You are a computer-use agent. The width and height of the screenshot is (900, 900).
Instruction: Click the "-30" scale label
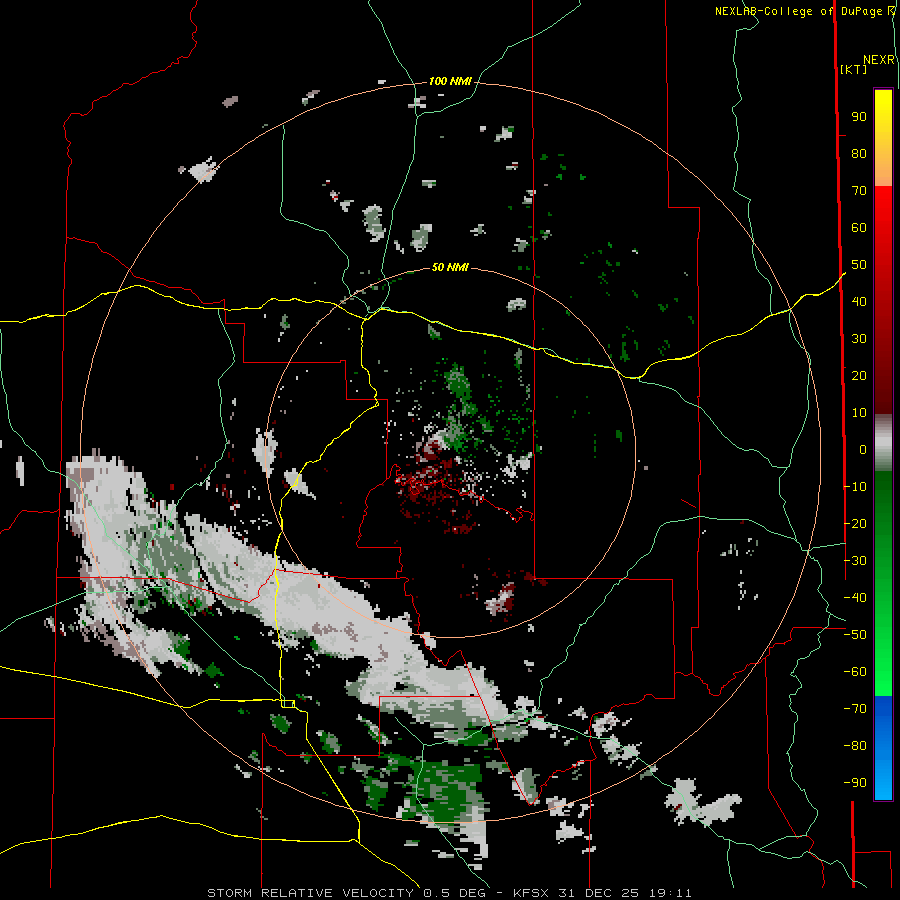[855, 561]
